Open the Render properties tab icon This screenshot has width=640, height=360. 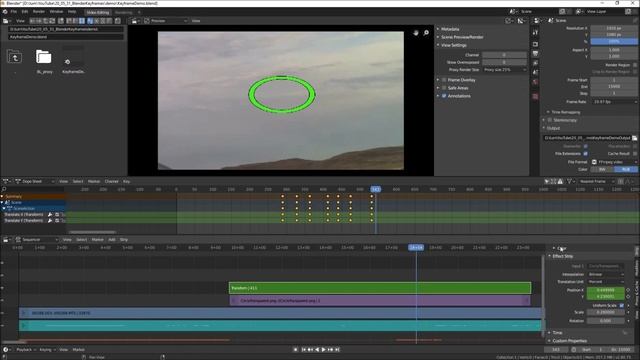(x=535, y=44)
